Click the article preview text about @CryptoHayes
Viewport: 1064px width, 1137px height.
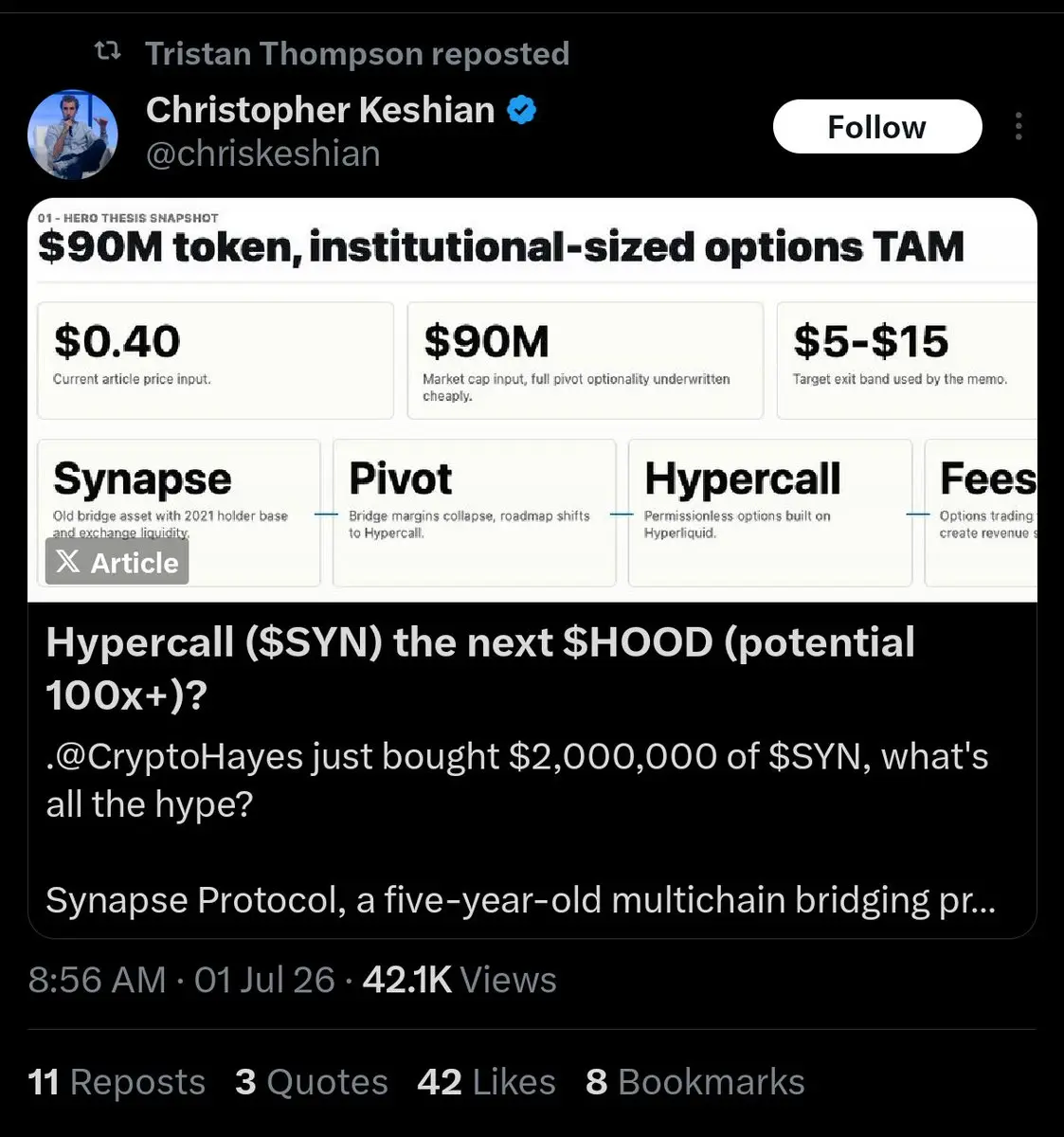pos(517,780)
